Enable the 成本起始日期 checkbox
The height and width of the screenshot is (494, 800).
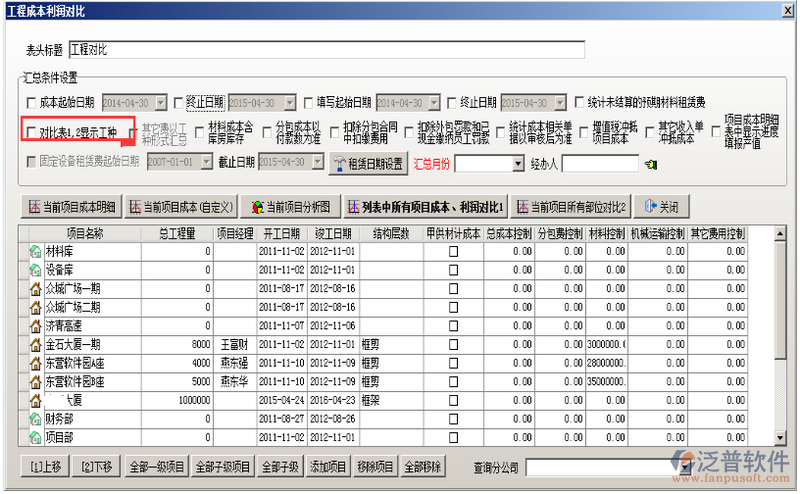31,102
